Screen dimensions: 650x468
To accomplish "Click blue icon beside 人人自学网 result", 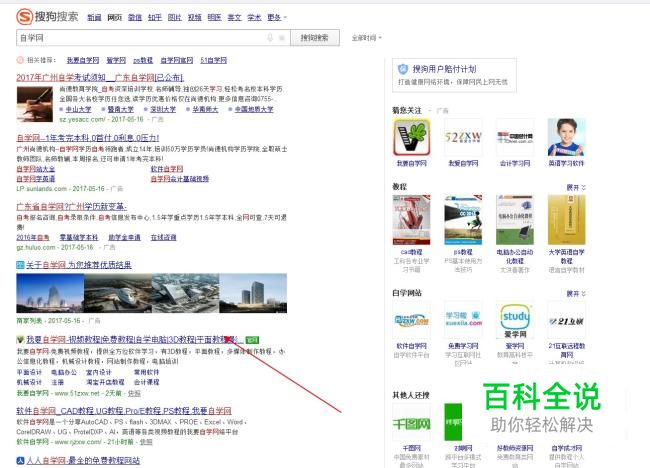I will click(20, 460).
